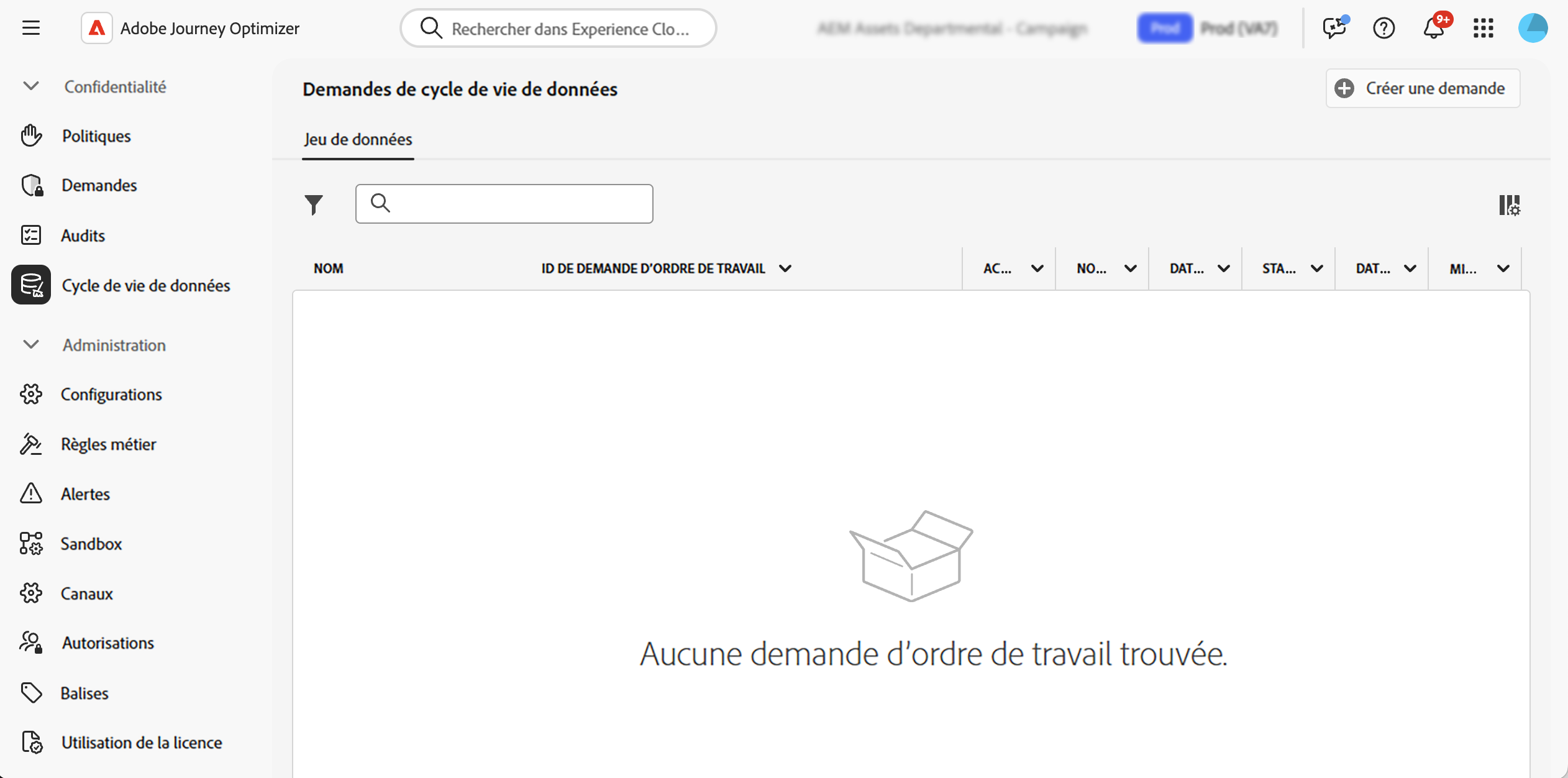Screen dimensions: 1568x778
Task: Open the help question mark icon
Action: pyautogui.click(x=1383, y=28)
